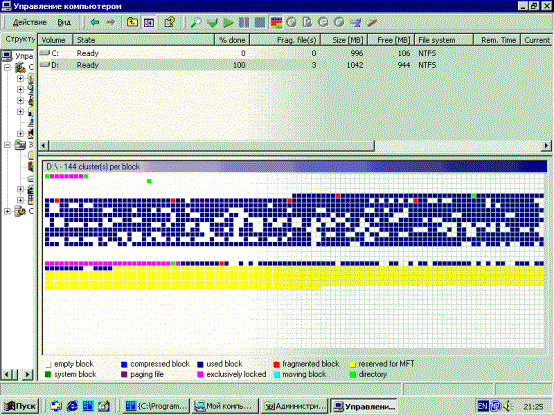Click the 996 size value for C:

click(x=357, y=53)
